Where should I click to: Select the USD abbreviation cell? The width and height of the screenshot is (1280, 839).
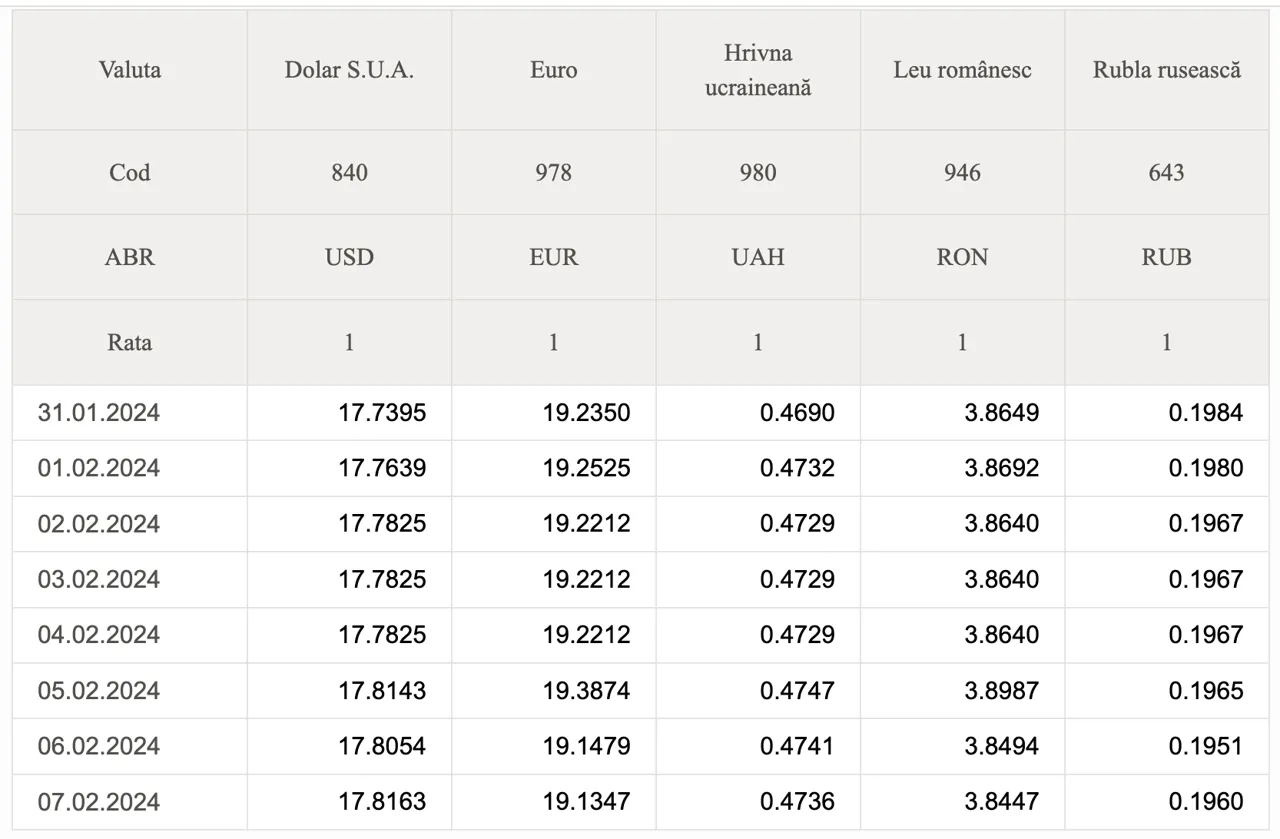(x=349, y=257)
